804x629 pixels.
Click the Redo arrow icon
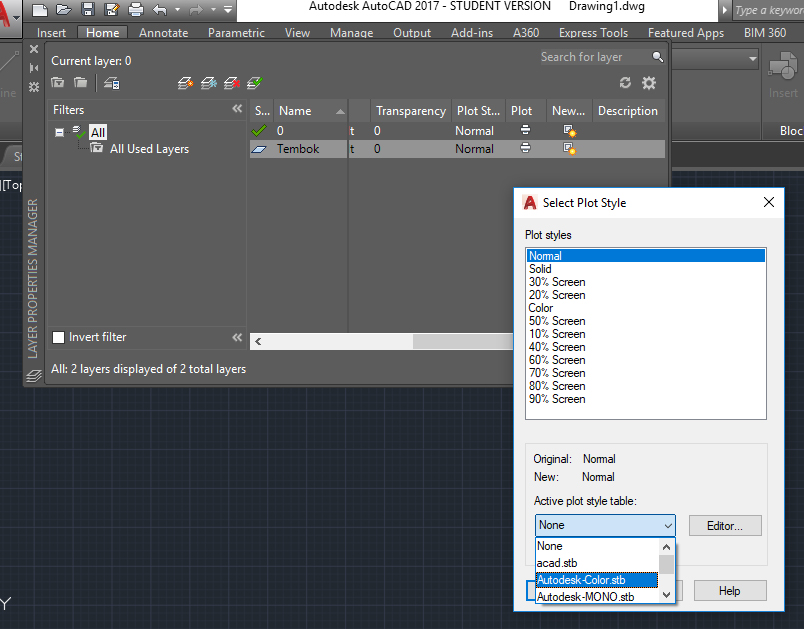tap(196, 9)
